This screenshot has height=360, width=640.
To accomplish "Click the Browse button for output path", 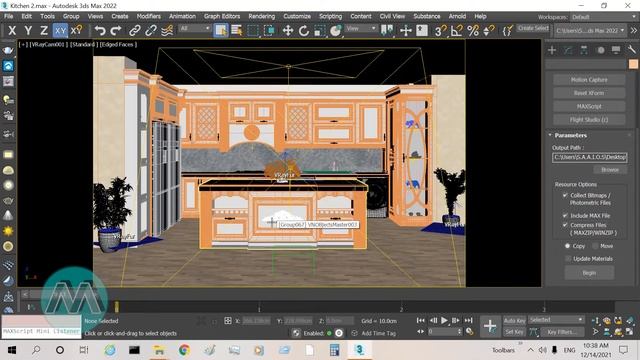I will pos(610,170).
